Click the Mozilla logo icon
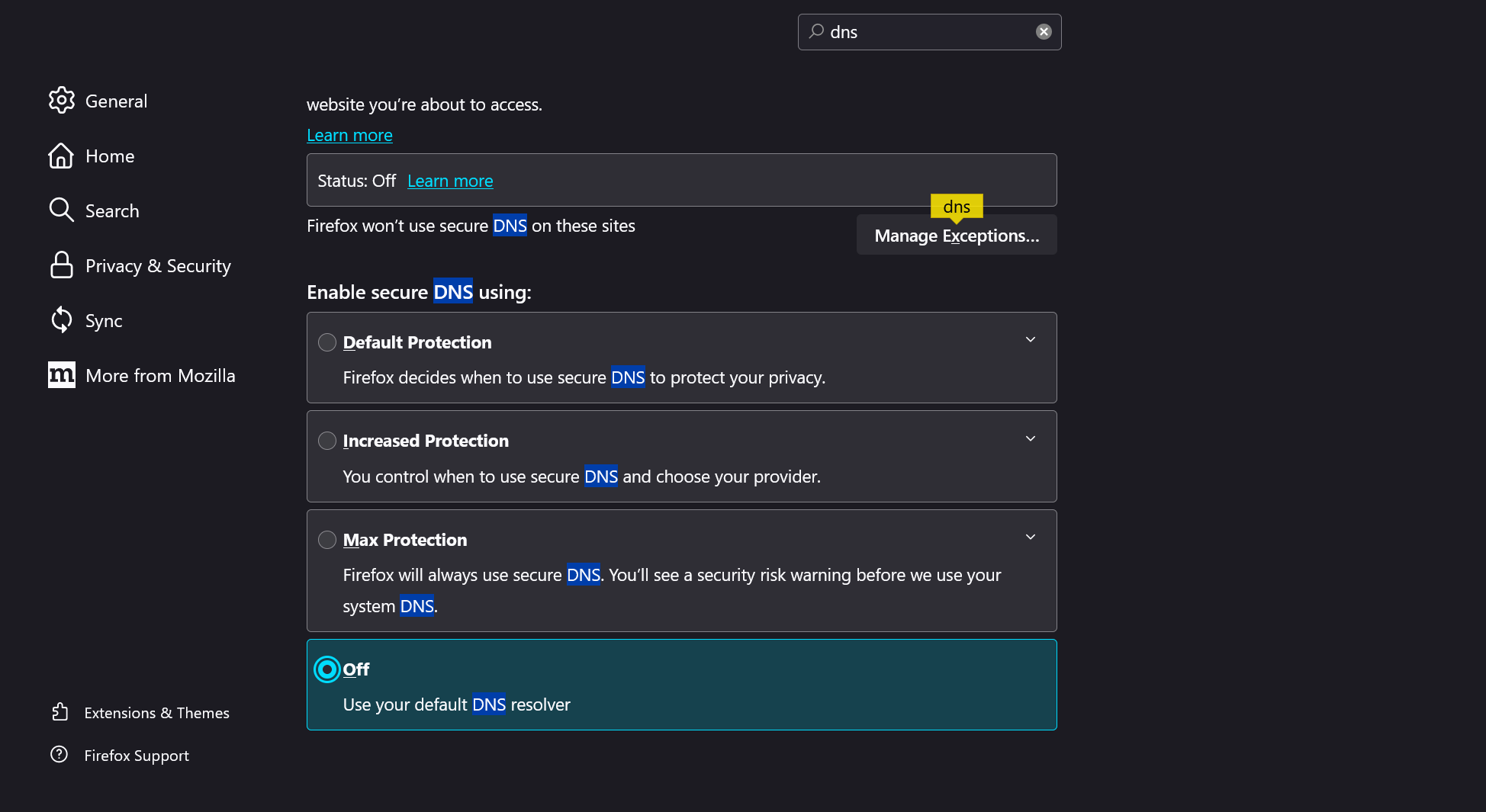 click(x=62, y=375)
